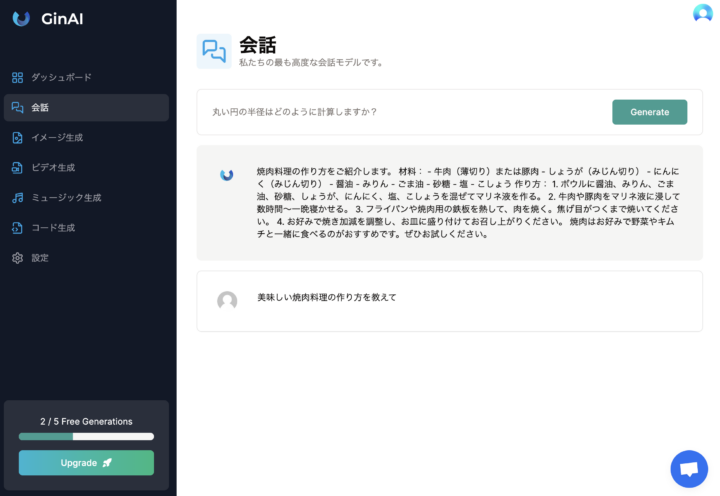The image size is (720, 496).
Task: Select the 会話 menu item
Action: point(86,107)
